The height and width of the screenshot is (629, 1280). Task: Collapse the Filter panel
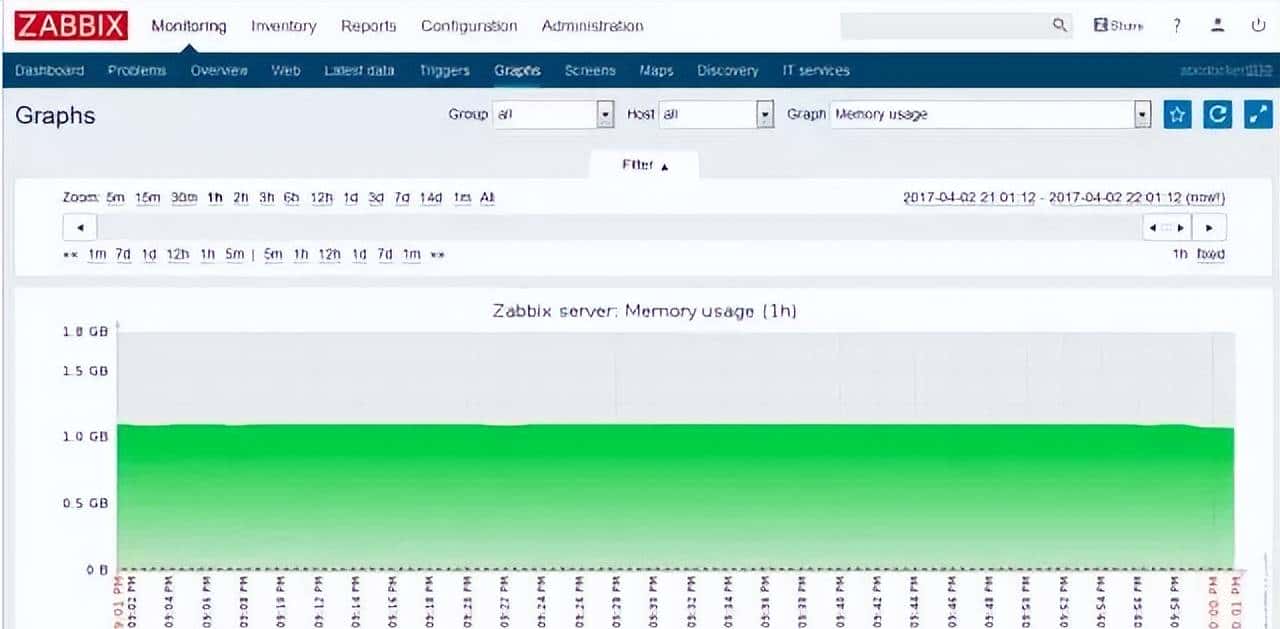click(645, 165)
